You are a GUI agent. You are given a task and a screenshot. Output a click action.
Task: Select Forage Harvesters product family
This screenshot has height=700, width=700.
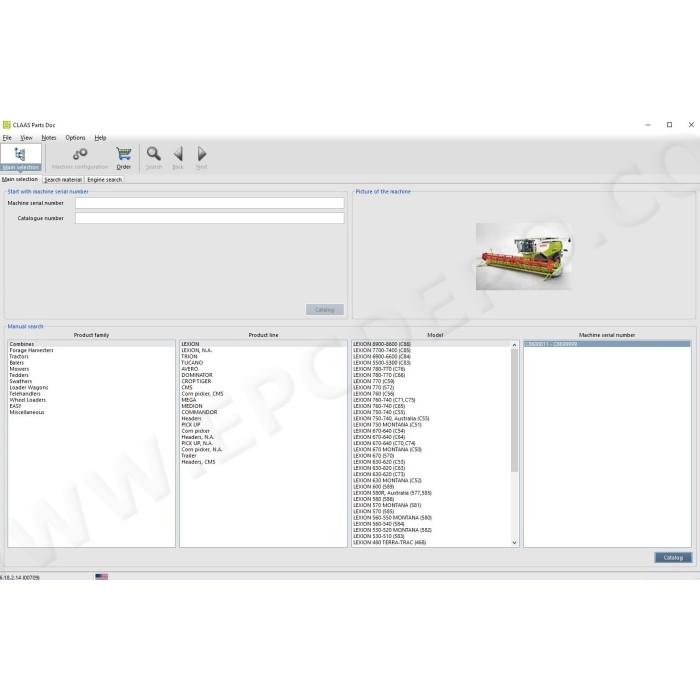tap(91, 350)
